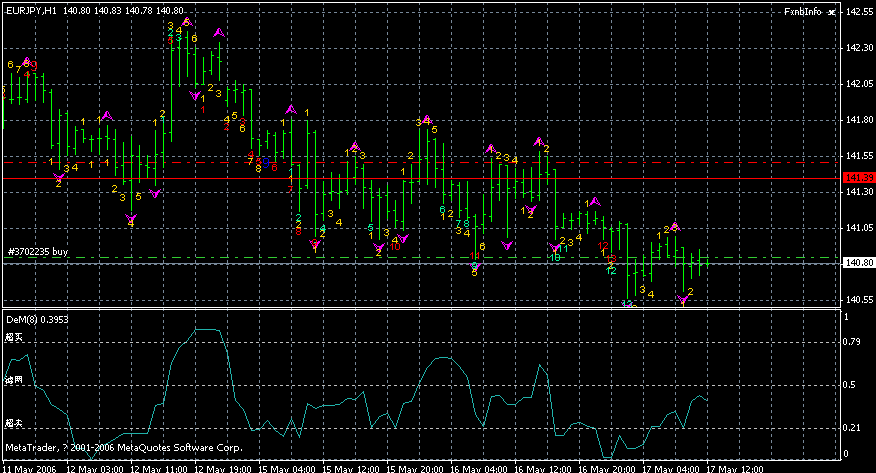Select the red circle marker near the 12 count
The height and width of the screenshot is (473, 876).
click(611, 259)
